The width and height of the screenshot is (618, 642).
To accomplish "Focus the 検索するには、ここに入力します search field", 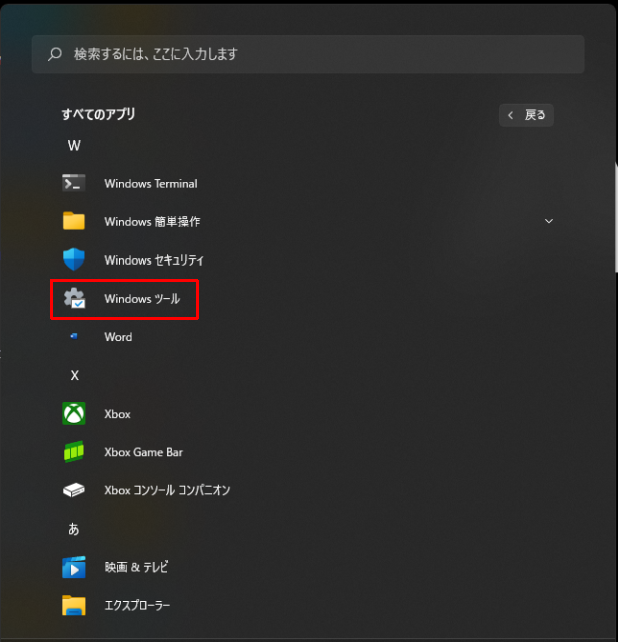I will 308,54.
